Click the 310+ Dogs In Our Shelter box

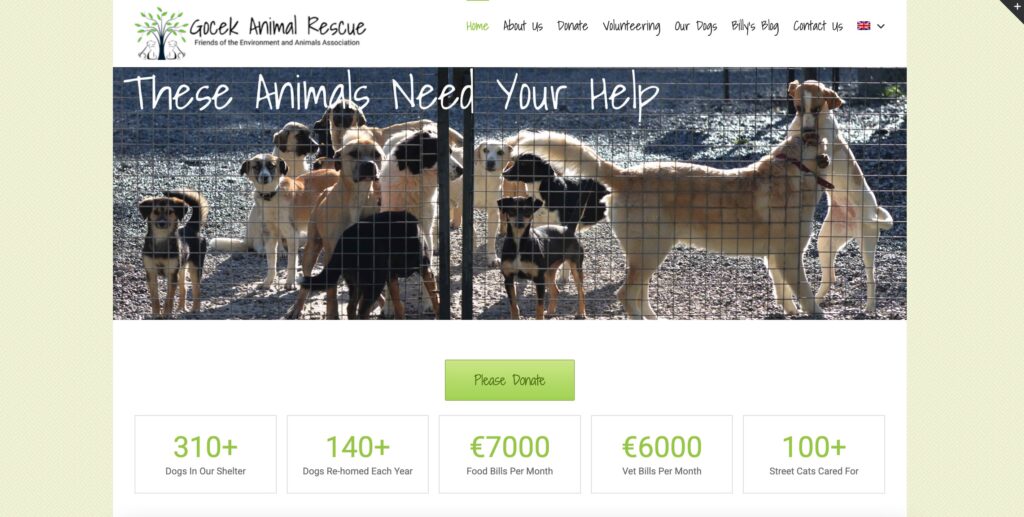pyautogui.click(x=205, y=454)
